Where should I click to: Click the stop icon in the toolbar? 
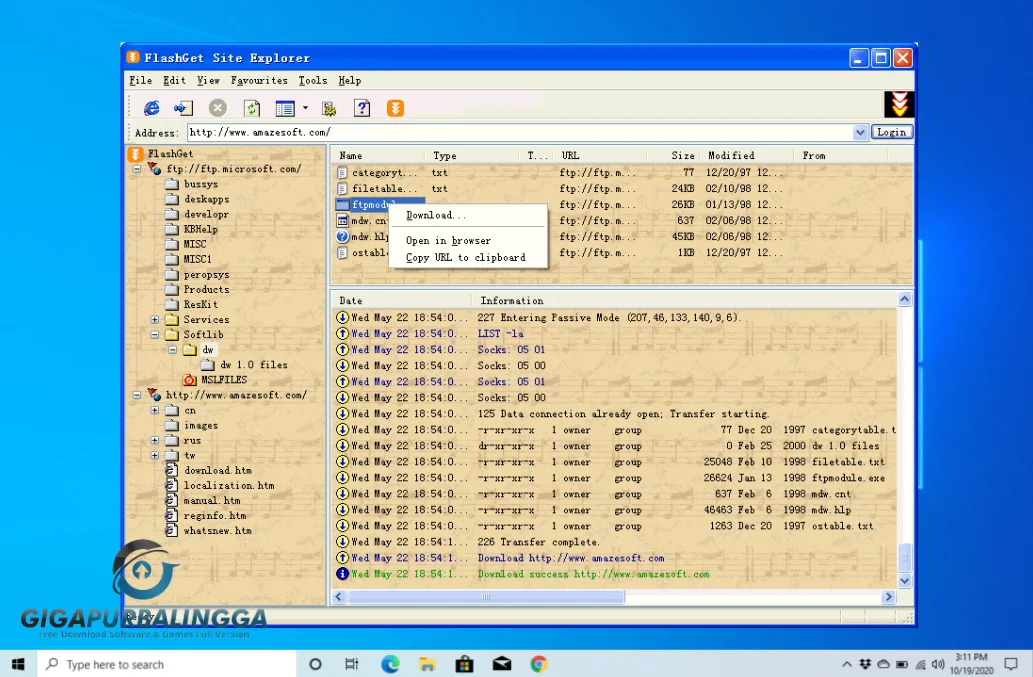(218, 108)
